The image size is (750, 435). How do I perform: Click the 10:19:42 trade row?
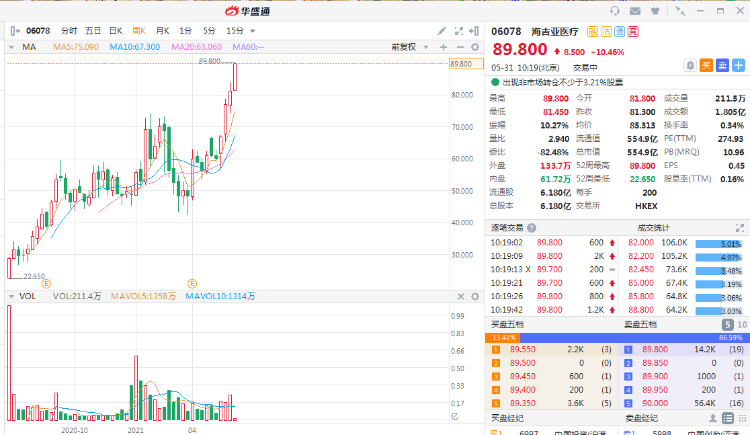click(552, 310)
